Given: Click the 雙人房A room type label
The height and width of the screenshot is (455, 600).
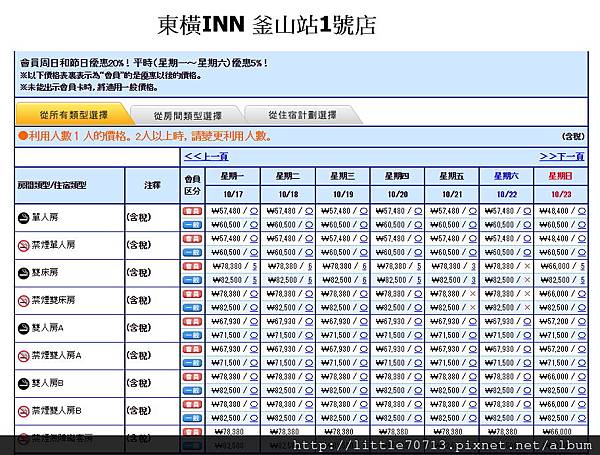Looking at the screenshot, I should coord(47,328).
